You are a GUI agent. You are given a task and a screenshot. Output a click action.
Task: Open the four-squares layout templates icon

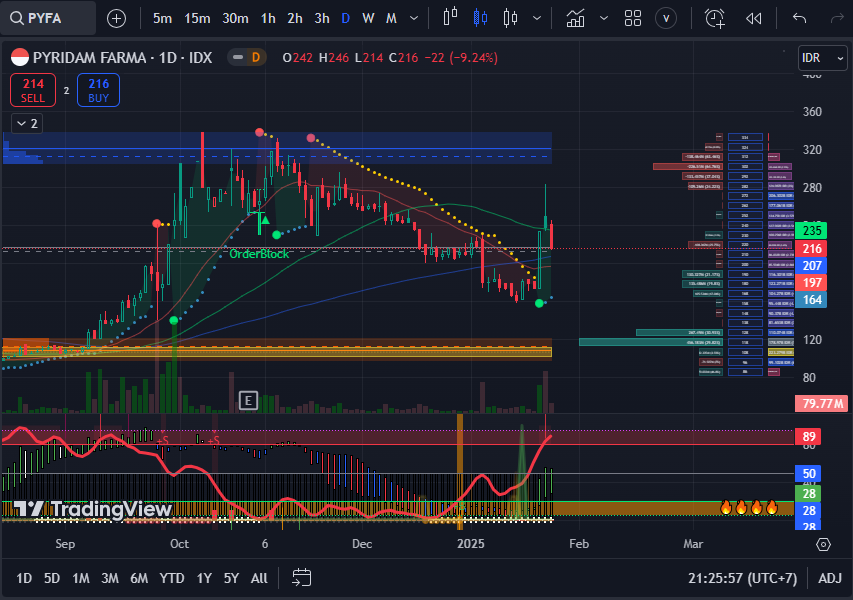click(633, 18)
